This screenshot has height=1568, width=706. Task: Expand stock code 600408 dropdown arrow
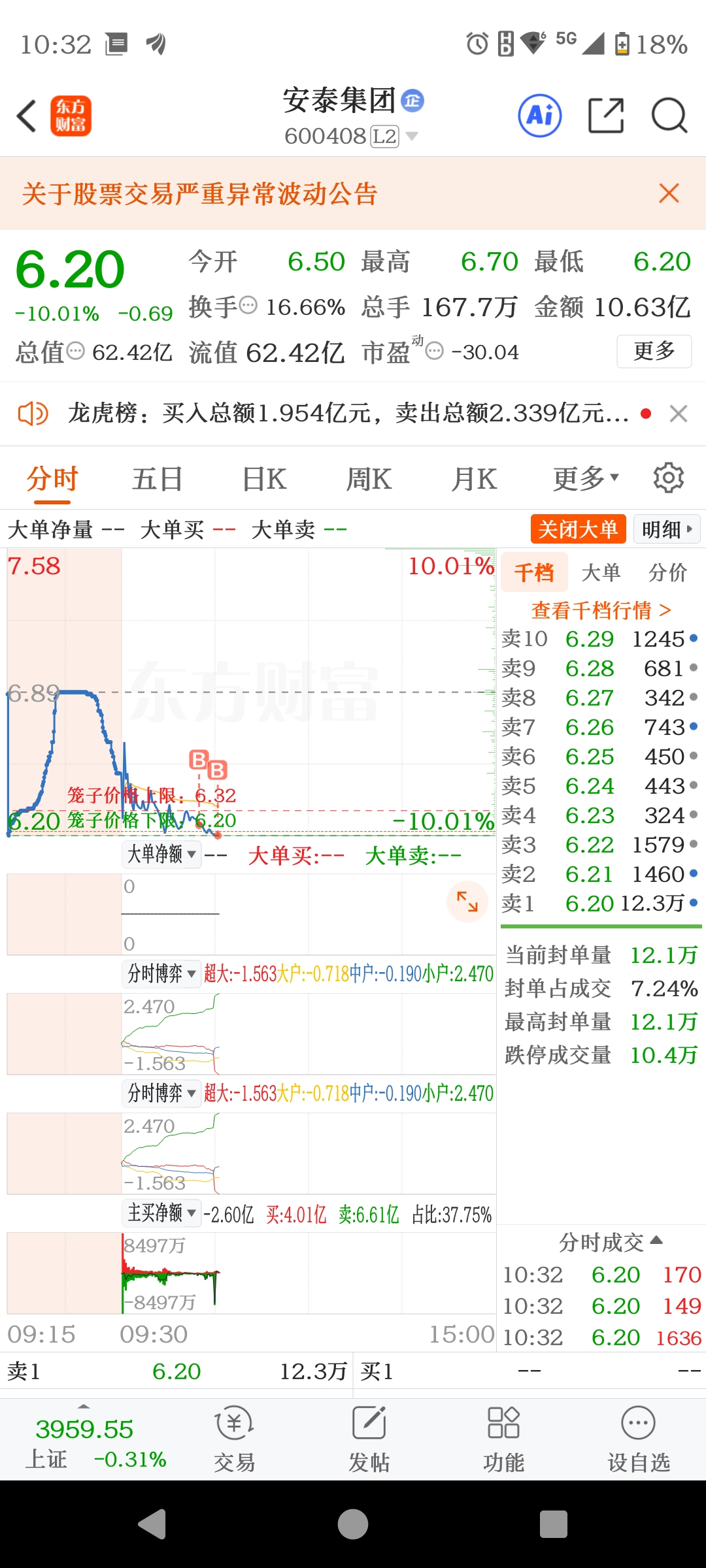[412, 137]
